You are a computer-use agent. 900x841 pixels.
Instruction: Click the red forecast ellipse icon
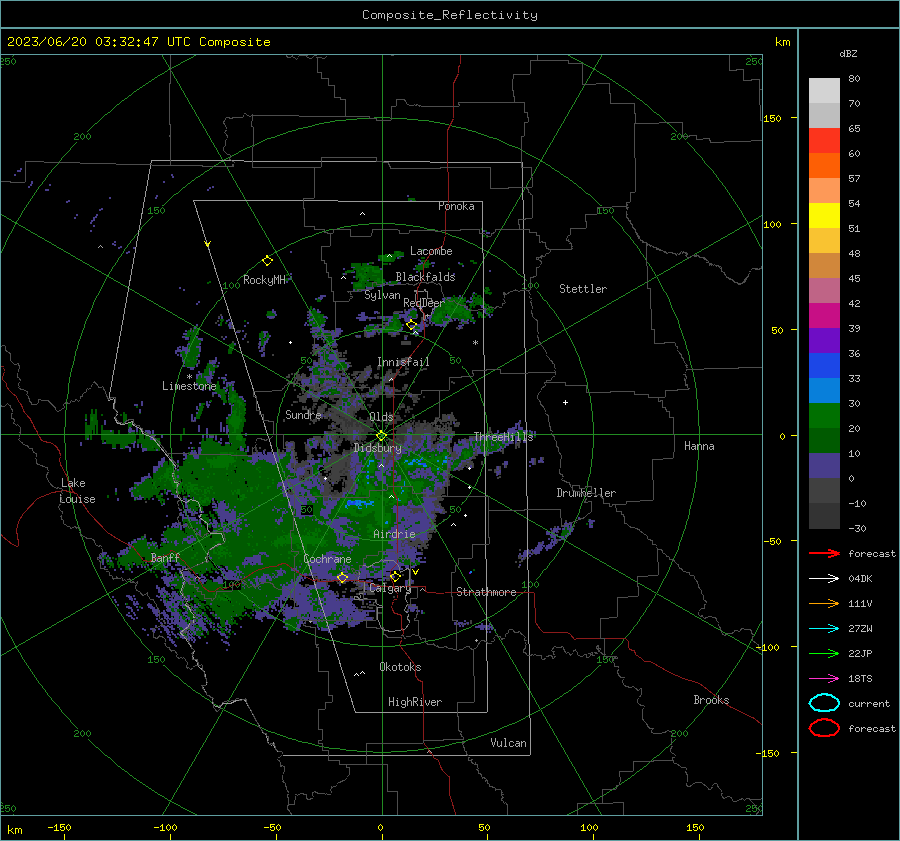[x=824, y=728]
